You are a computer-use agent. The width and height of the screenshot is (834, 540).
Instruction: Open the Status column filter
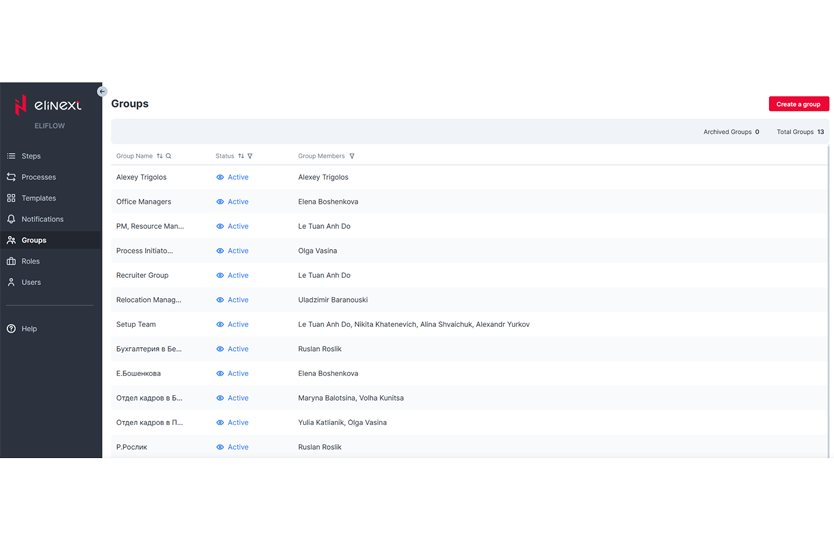250,156
